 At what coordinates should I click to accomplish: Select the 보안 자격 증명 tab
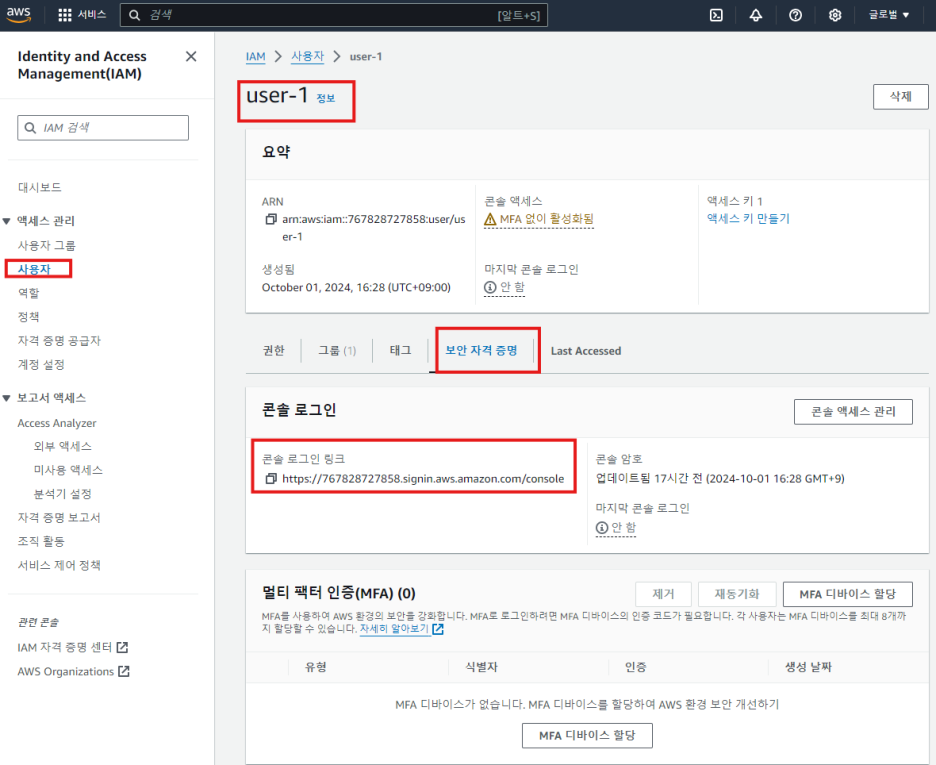pyautogui.click(x=481, y=350)
